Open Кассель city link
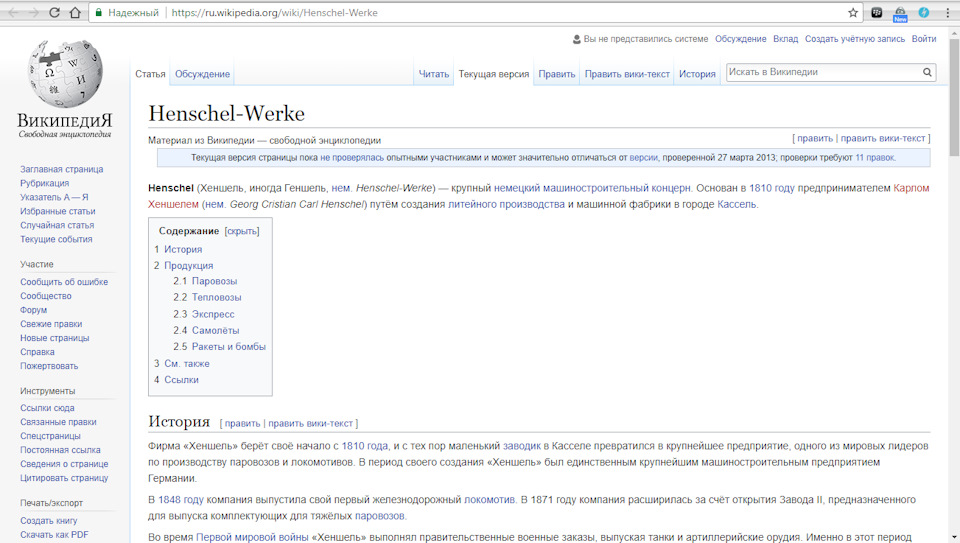Viewport: 960px width, 543px height. tap(737, 204)
